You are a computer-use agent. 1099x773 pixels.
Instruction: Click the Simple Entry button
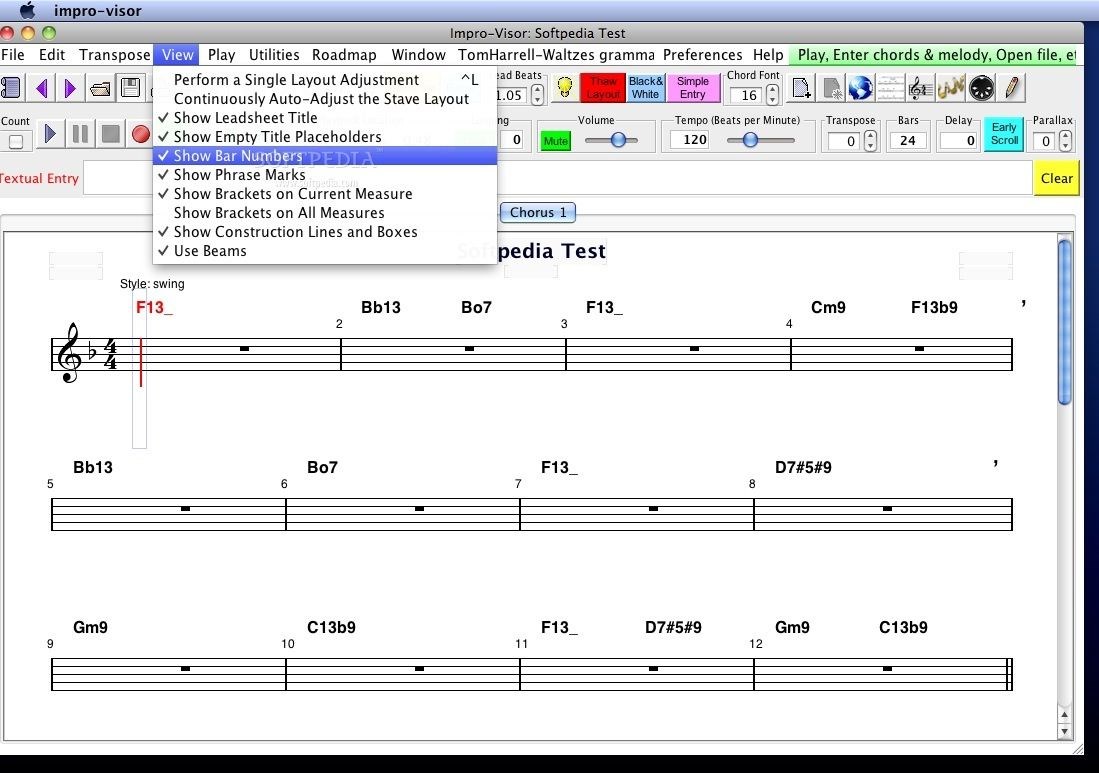click(692, 88)
